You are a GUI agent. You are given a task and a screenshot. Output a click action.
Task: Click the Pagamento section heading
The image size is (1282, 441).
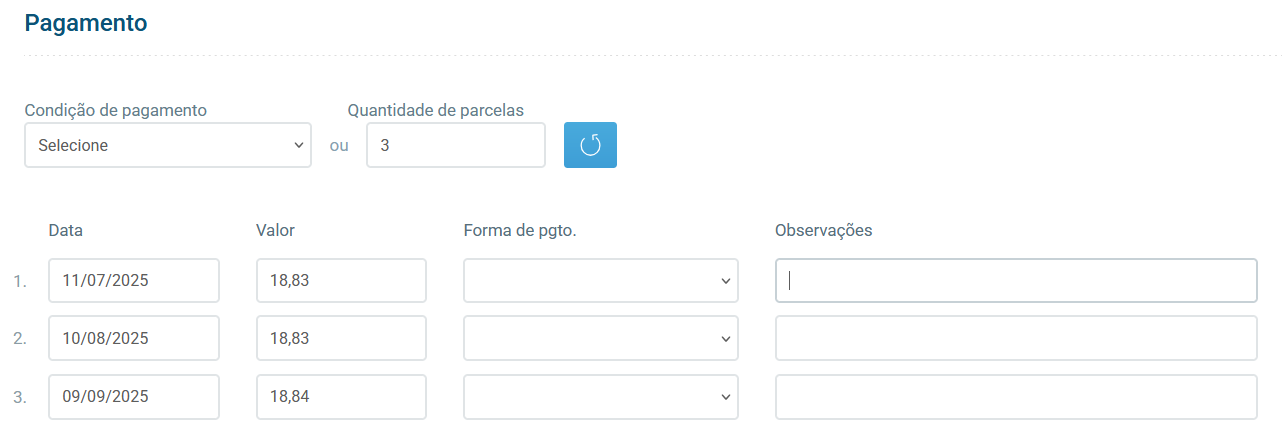[x=86, y=22]
